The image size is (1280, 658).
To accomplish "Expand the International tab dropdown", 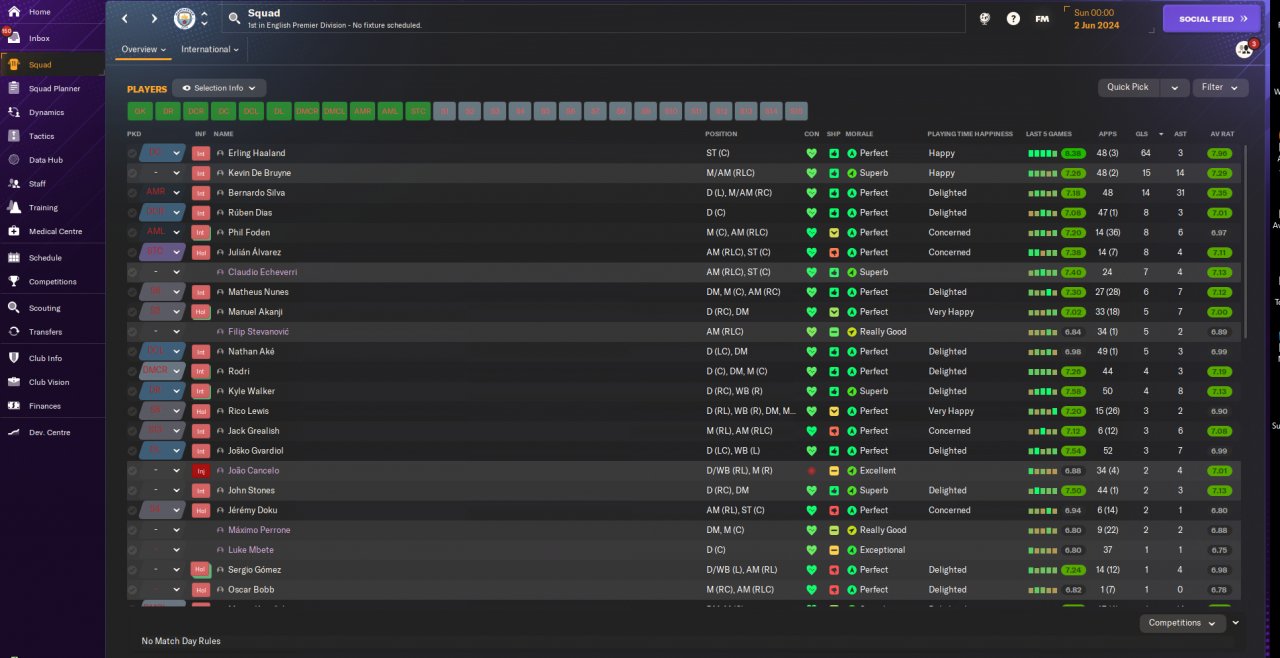I will (x=210, y=49).
